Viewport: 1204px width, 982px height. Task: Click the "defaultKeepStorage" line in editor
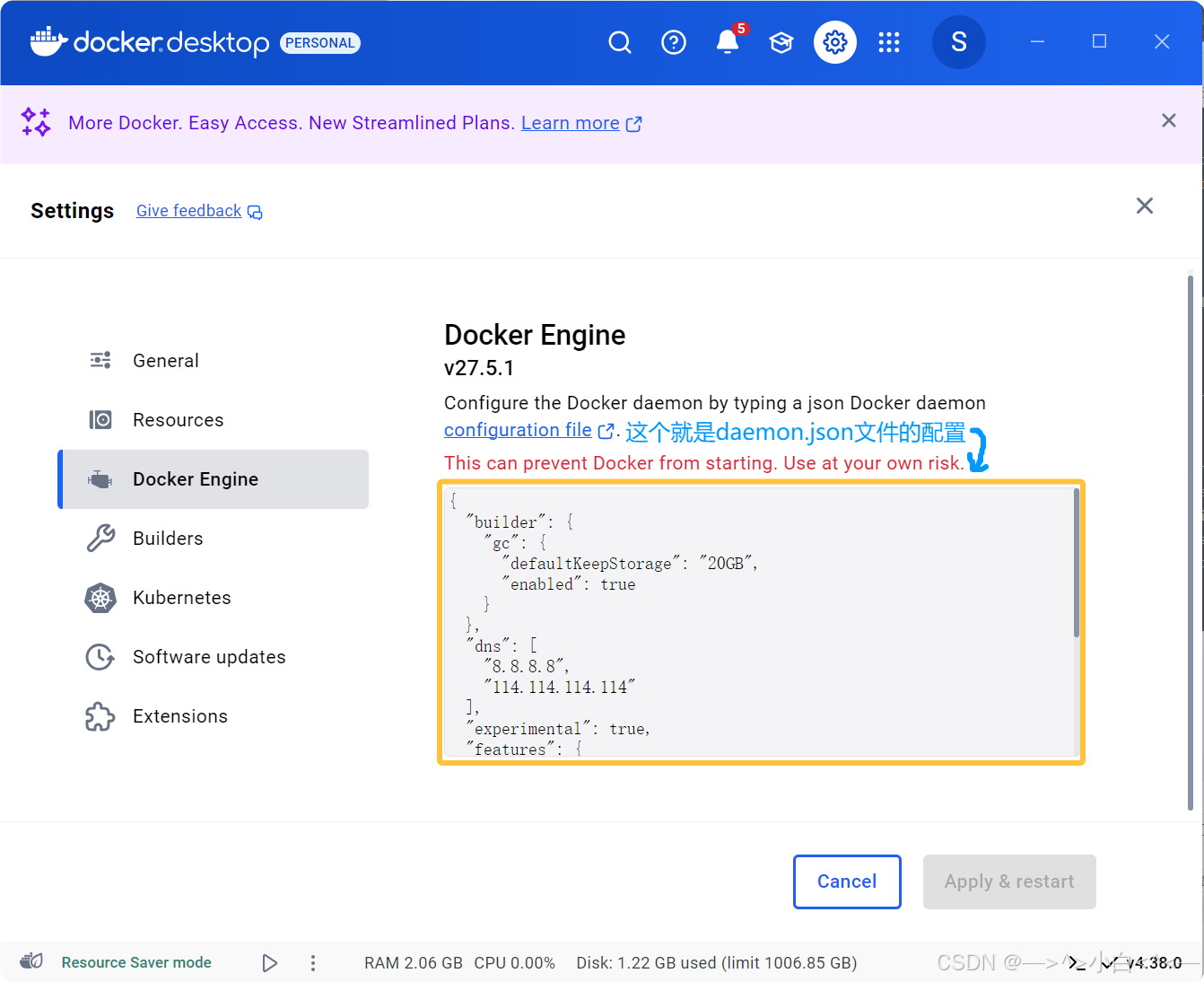point(630,564)
